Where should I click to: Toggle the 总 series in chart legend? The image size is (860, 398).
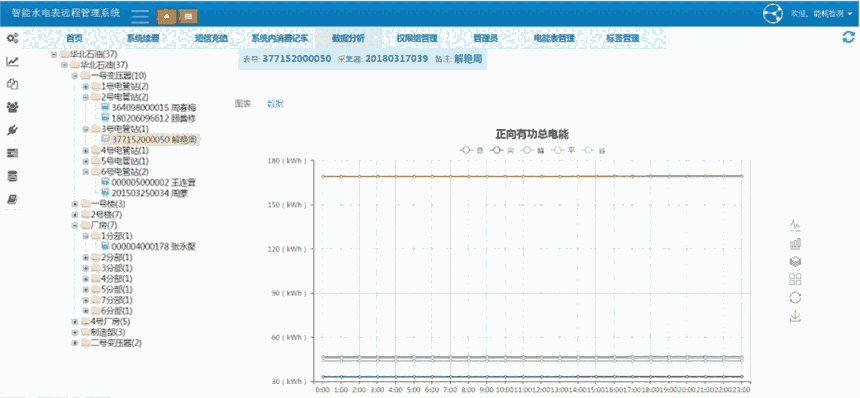[x=472, y=150]
